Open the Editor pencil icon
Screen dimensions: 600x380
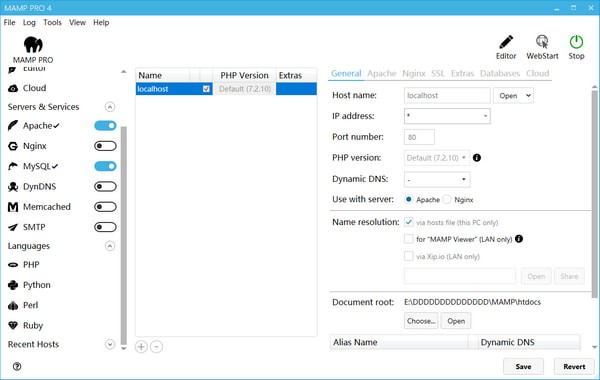(506, 42)
